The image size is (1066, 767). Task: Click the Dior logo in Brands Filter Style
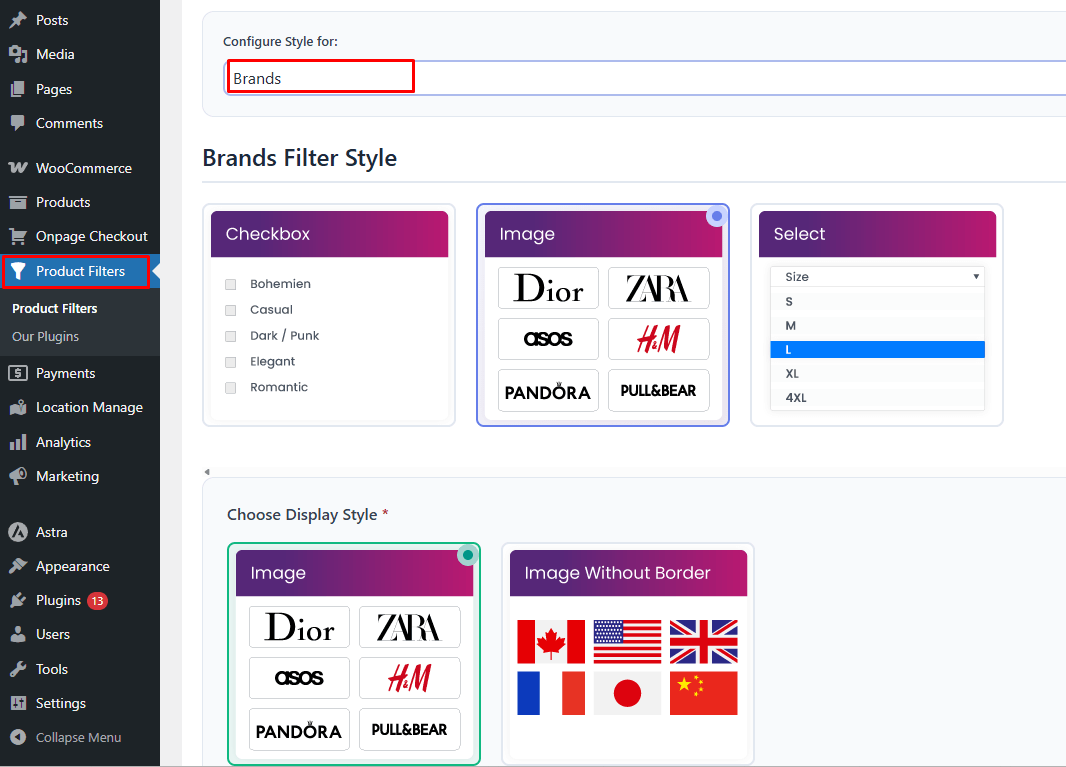click(x=549, y=288)
